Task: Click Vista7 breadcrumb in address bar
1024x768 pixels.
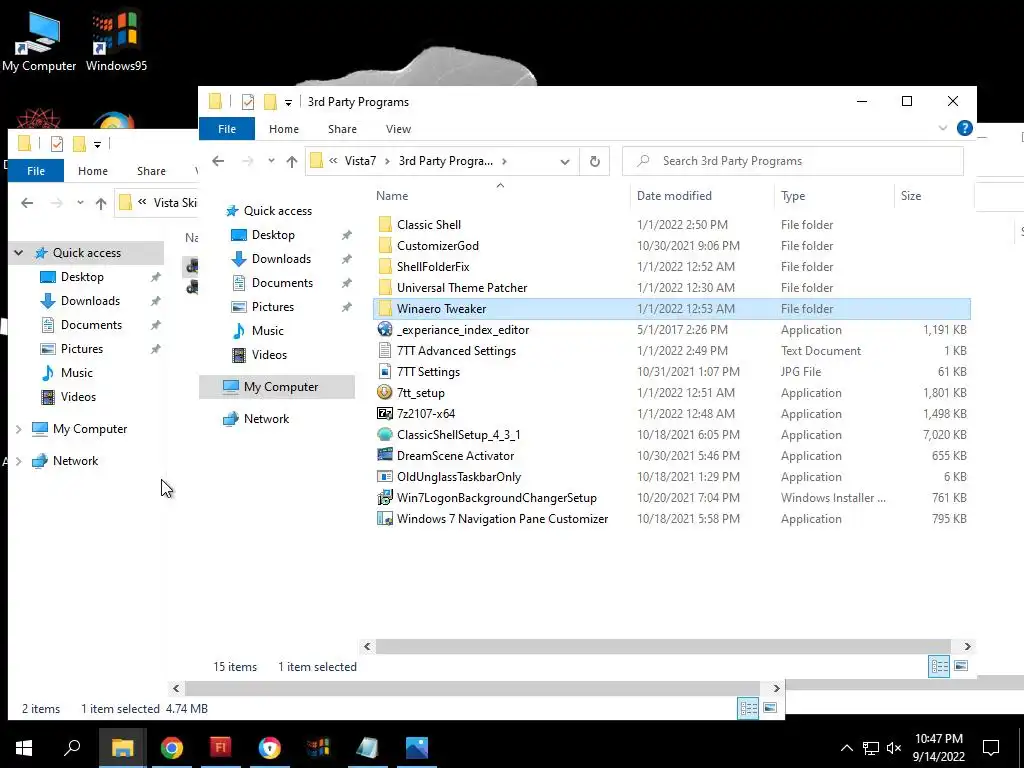Action: pyautogui.click(x=360, y=161)
